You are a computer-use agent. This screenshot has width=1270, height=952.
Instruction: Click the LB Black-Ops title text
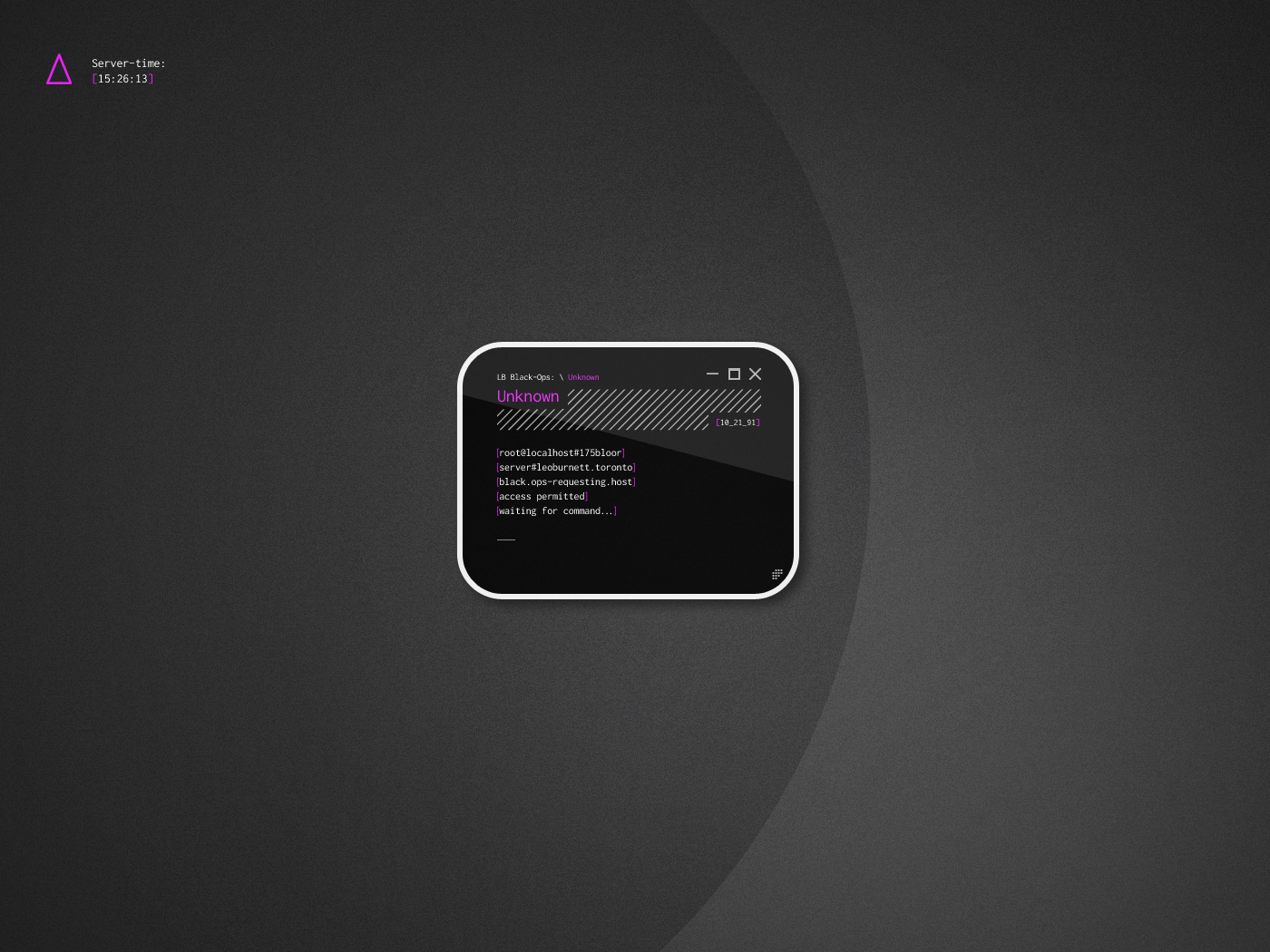click(x=525, y=377)
